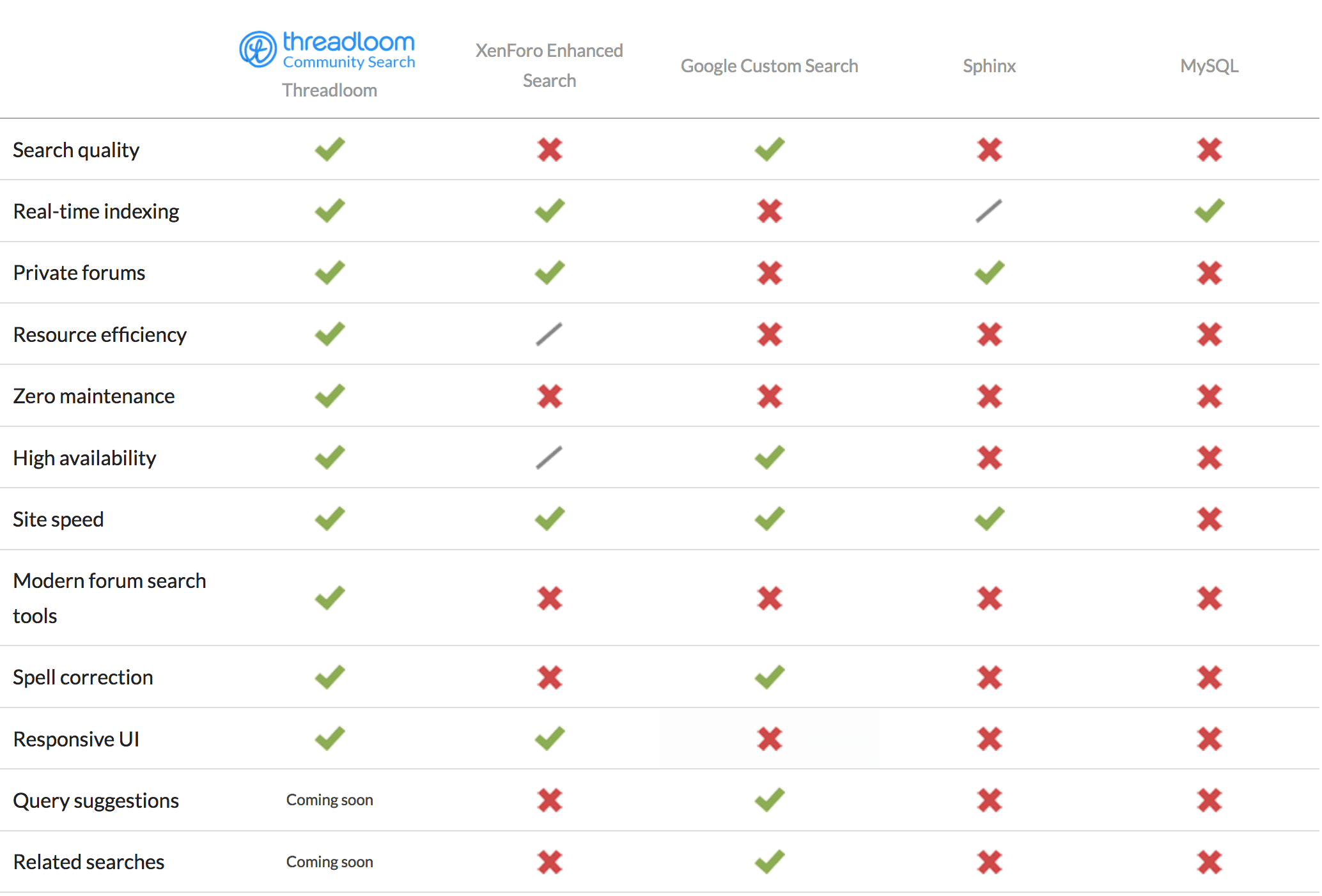This screenshot has height=896, width=1322.
Task: Click the Threadloom Community Search logo
Action: (327, 49)
